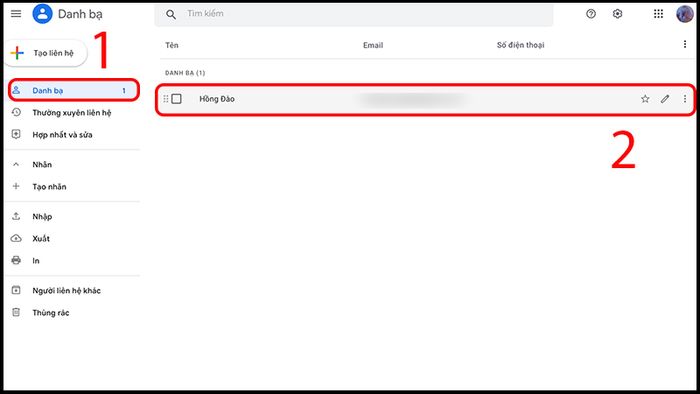Click Xuất to export contacts
Image resolution: width=700 pixels, height=394 pixels.
(41, 239)
